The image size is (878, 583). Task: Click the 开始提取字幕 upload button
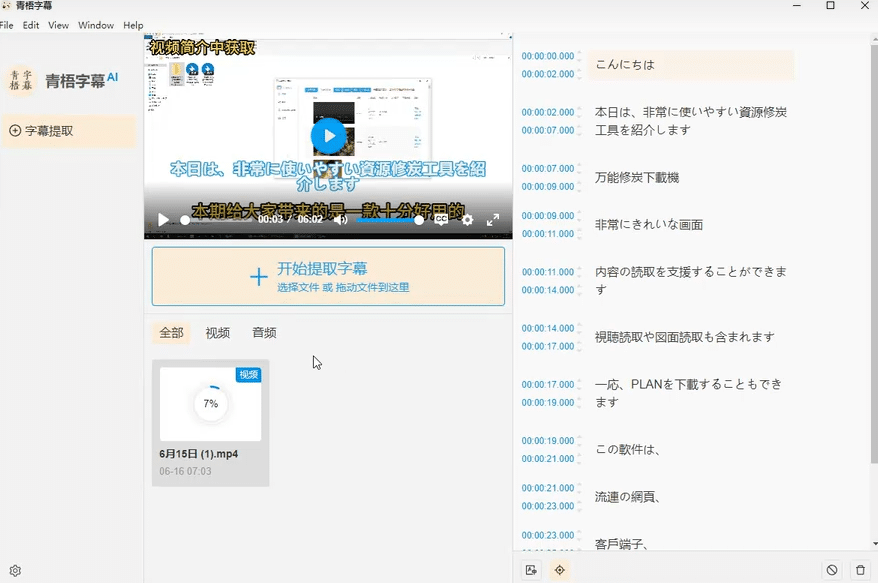(x=330, y=276)
